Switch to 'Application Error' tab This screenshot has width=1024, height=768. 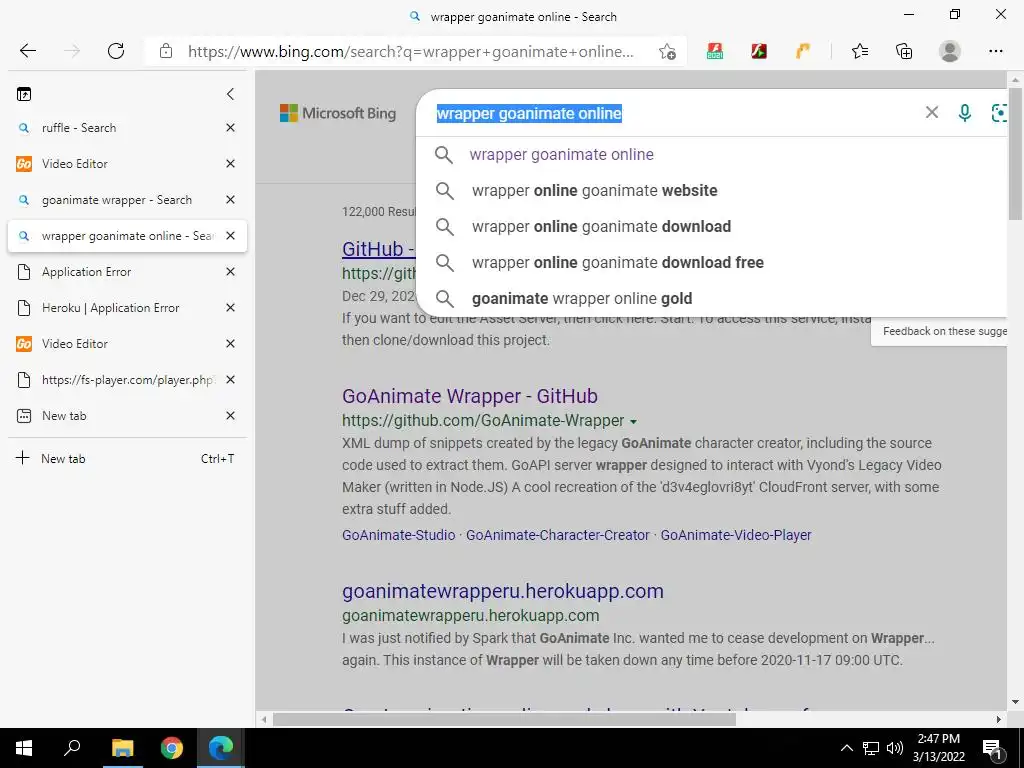pos(127,272)
